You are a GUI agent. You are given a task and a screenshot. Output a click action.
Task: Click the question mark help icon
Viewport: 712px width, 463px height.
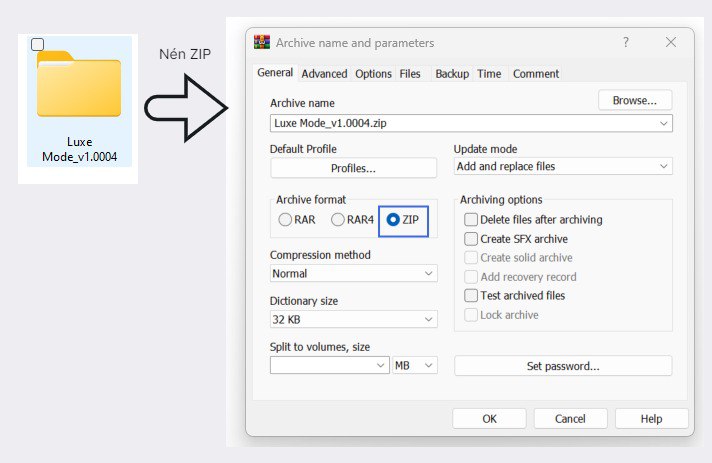[x=626, y=43]
